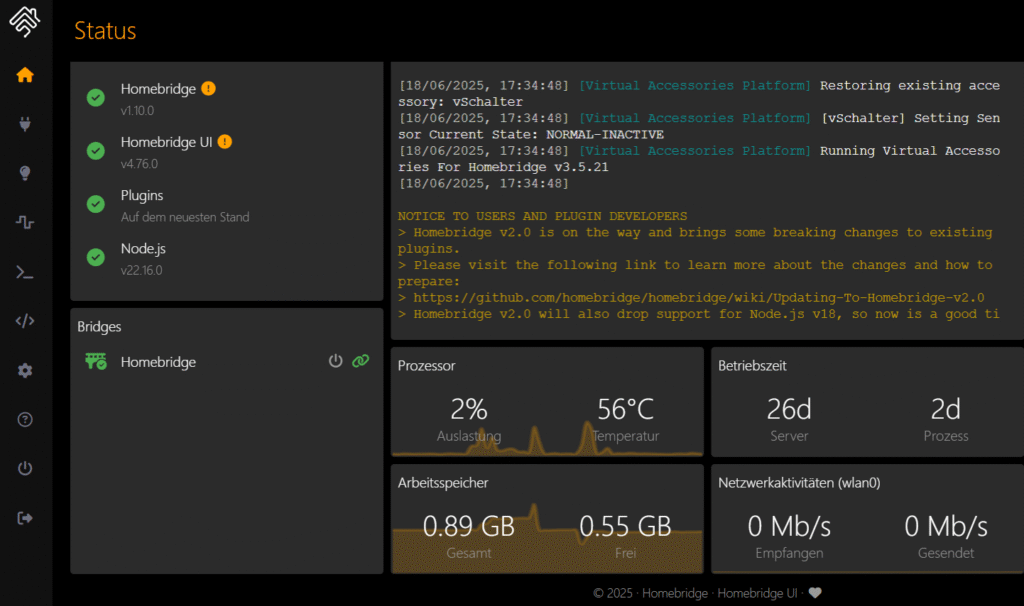Open the Homebridge UI link in the footer
Screen dimensions: 1024x606
[x=757, y=593]
